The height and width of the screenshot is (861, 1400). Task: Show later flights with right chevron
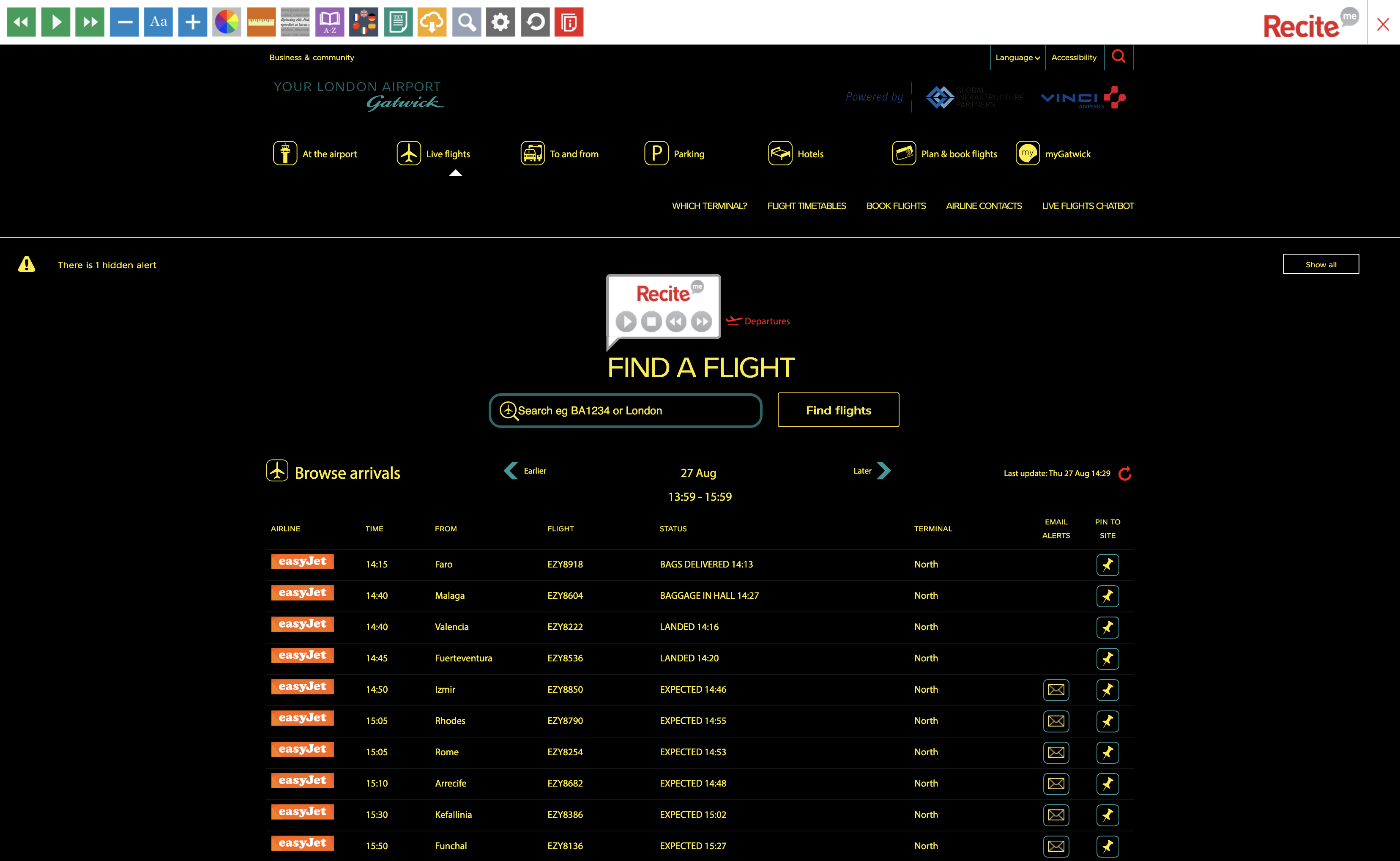pos(883,471)
